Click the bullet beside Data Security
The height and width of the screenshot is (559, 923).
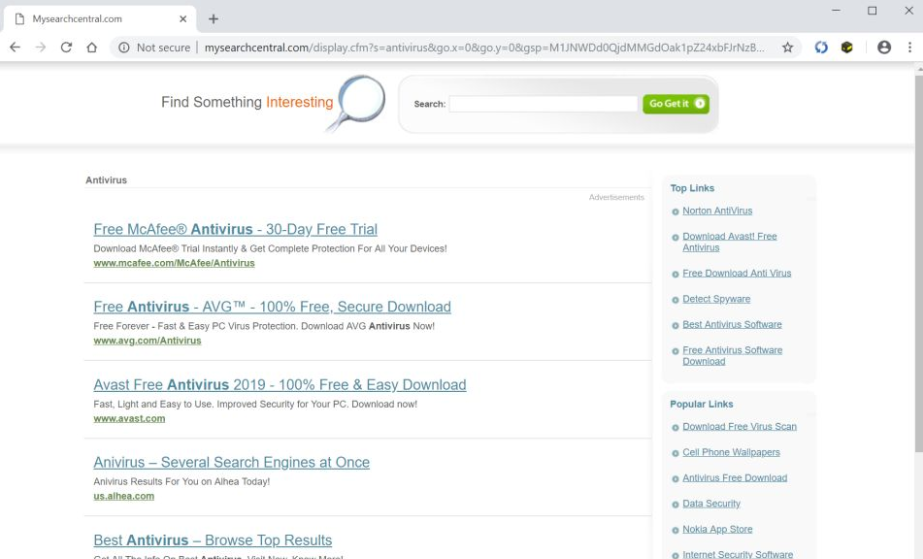(675, 505)
